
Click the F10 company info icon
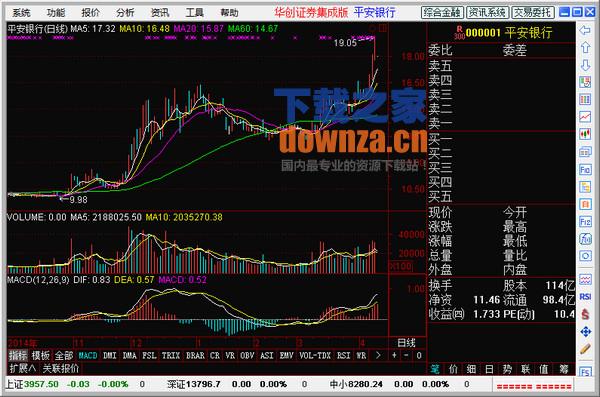tap(585, 169)
